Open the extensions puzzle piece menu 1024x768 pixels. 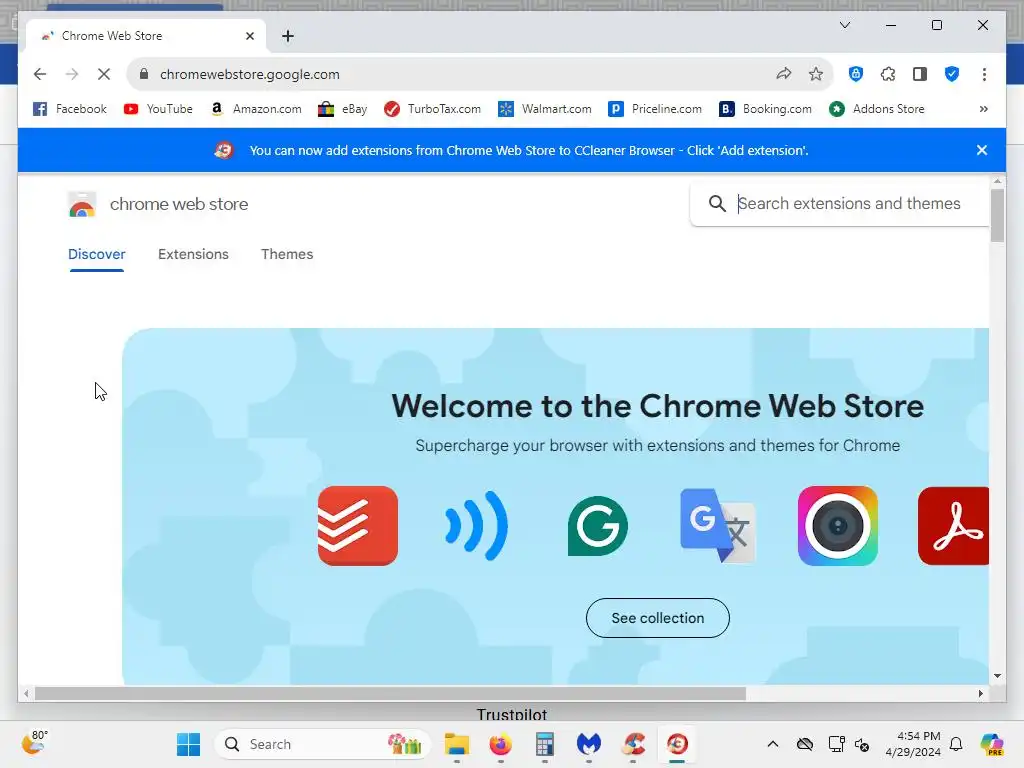tap(888, 74)
